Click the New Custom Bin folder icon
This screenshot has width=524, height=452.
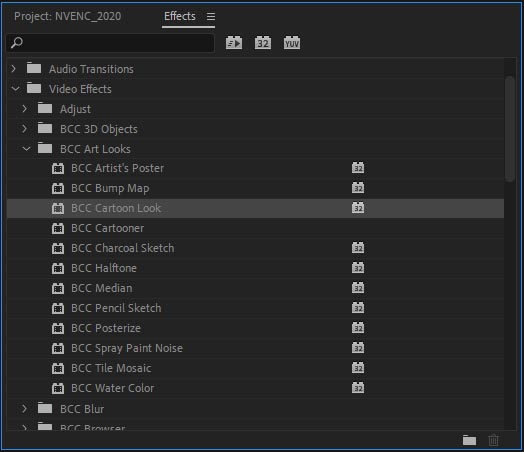[469, 440]
